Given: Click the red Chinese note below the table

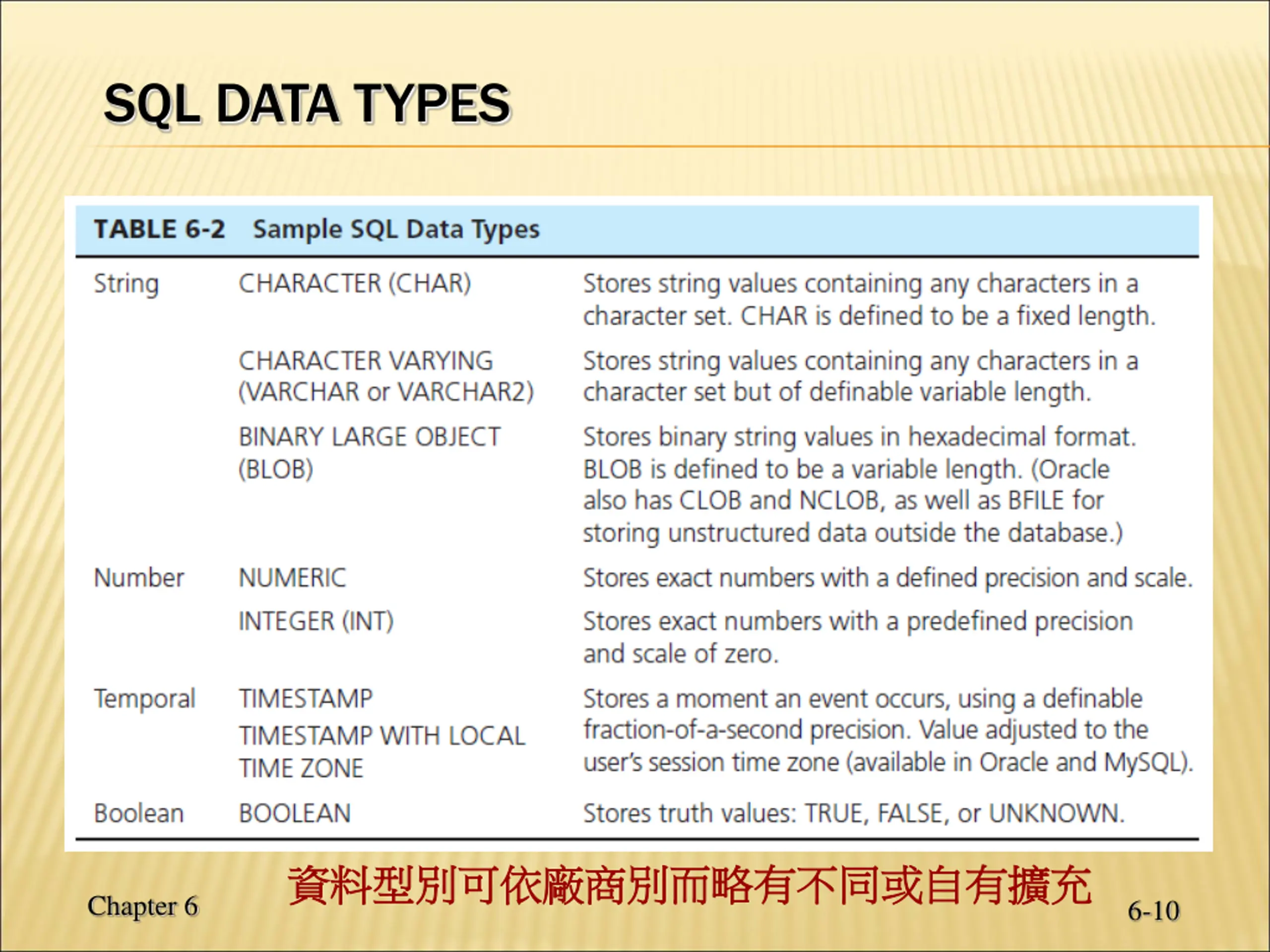Looking at the screenshot, I should (x=689, y=886).
